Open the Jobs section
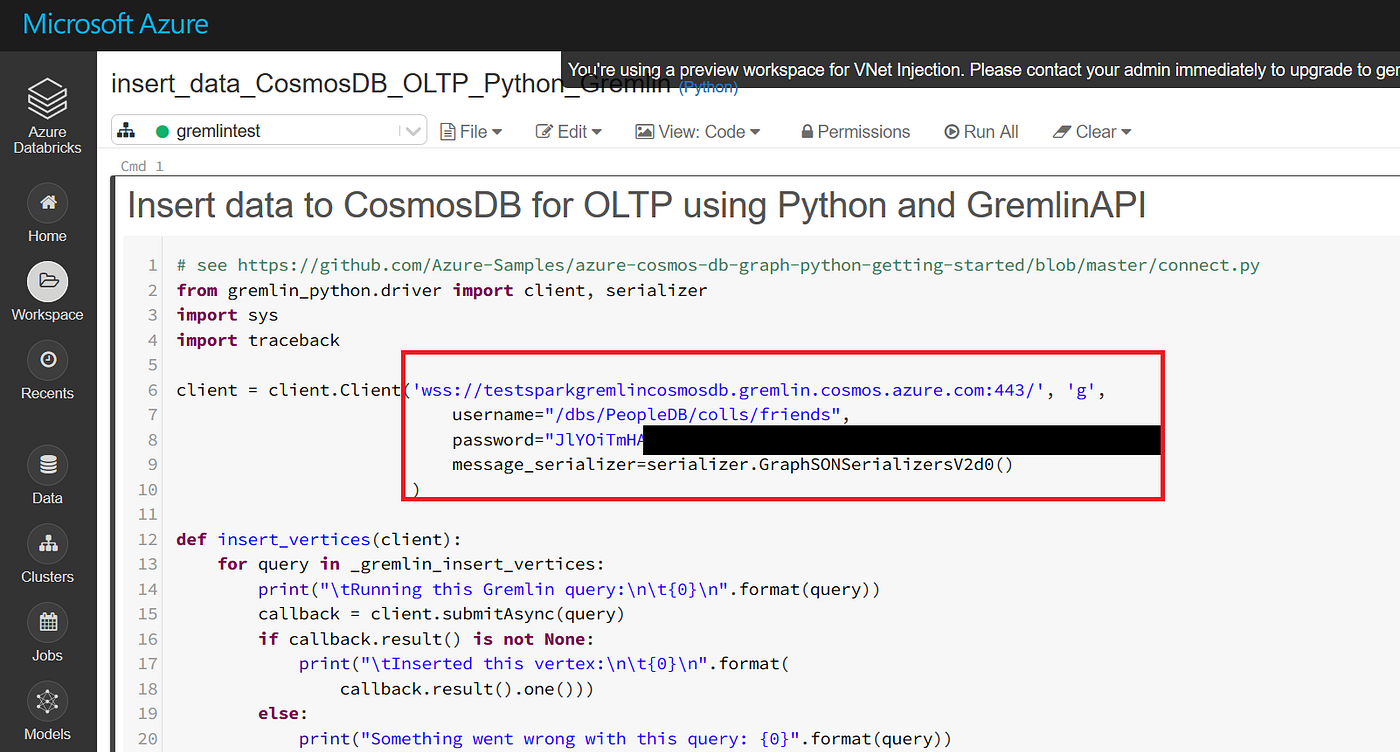This screenshot has height=752, width=1400. coord(47,622)
